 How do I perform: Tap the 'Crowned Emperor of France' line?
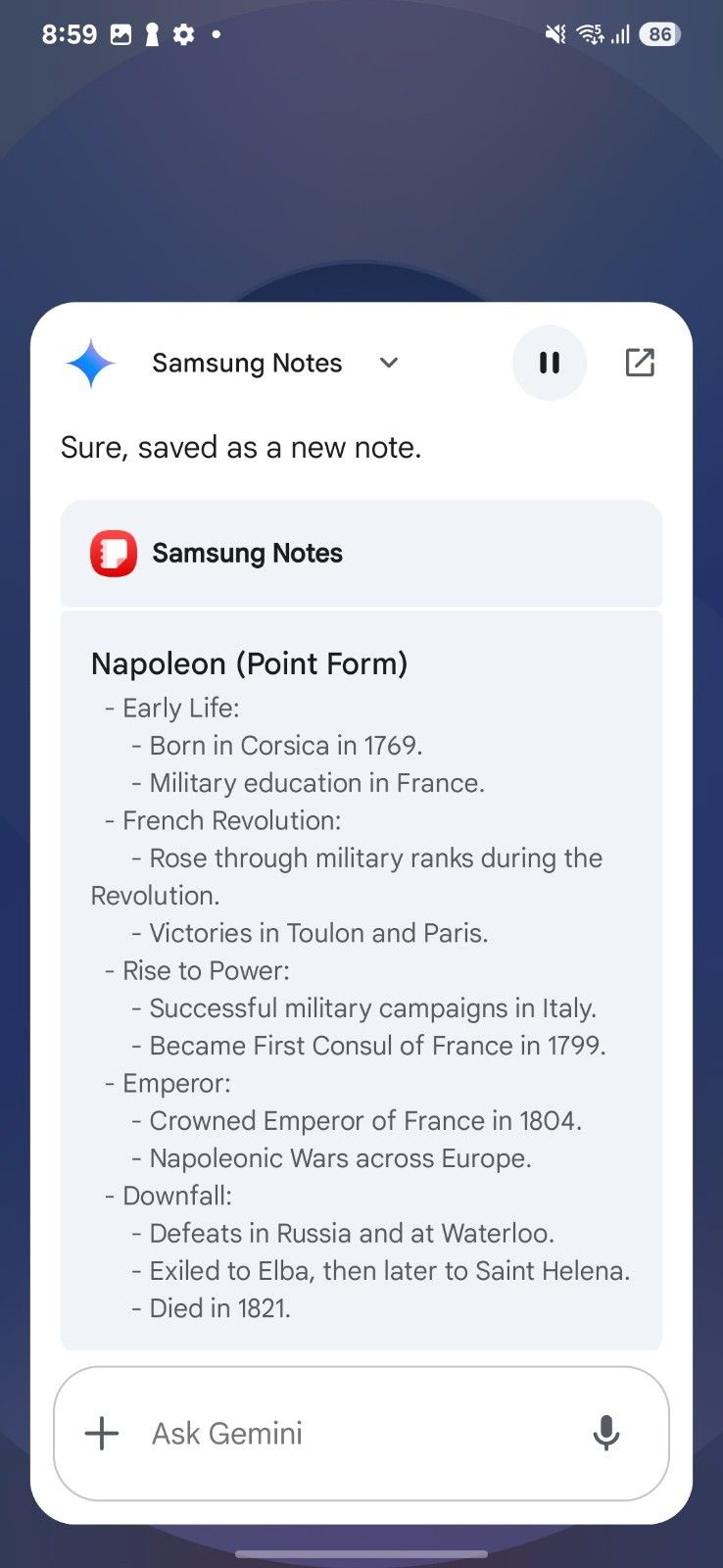(364, 1121)
